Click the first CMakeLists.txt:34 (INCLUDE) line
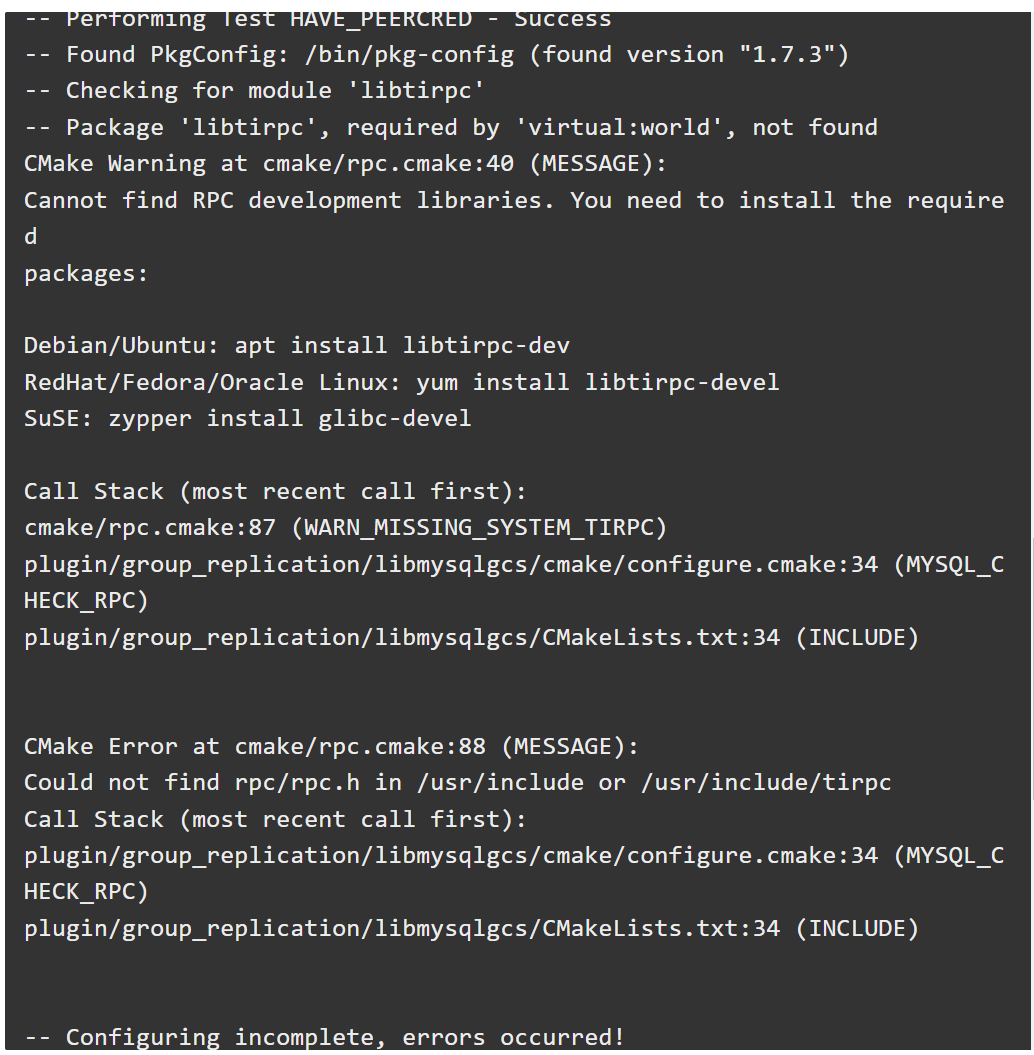 [x=472, y=637]
